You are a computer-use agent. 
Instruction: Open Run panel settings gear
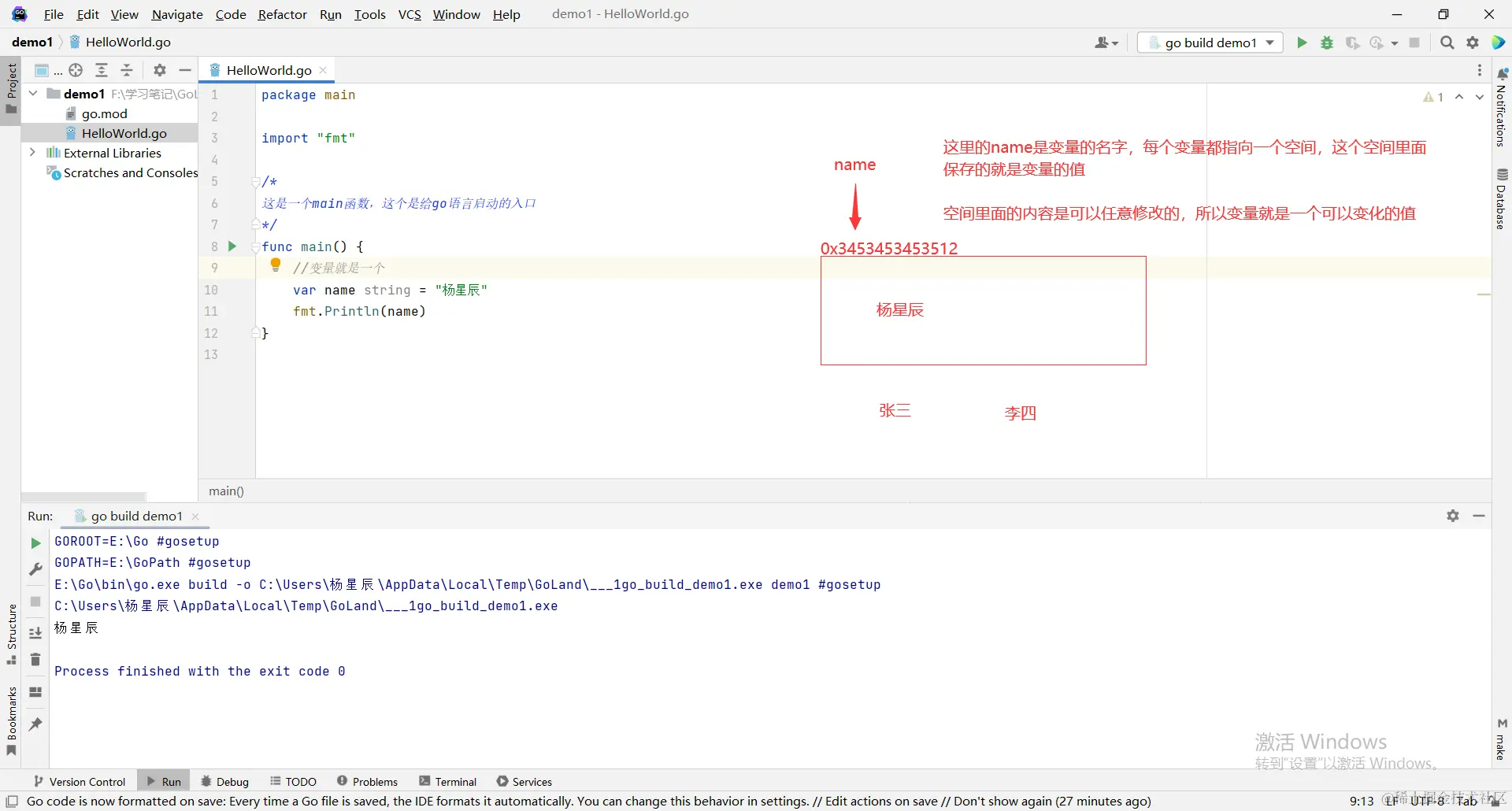pyautogui.click(x=1453, y=516)
